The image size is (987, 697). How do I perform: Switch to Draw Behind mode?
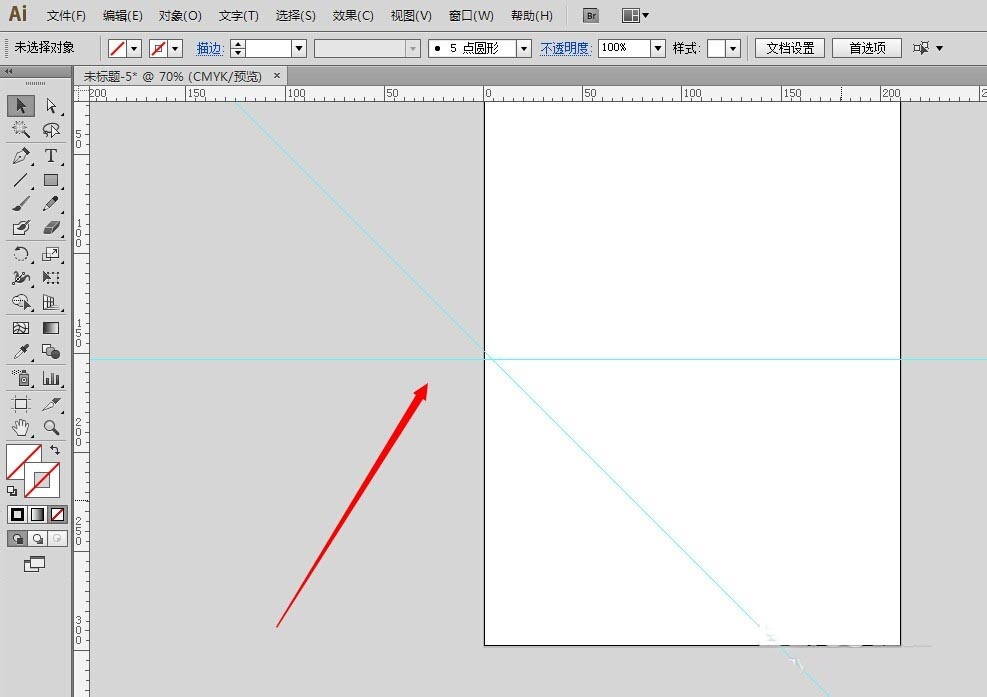tap(38, 539)
